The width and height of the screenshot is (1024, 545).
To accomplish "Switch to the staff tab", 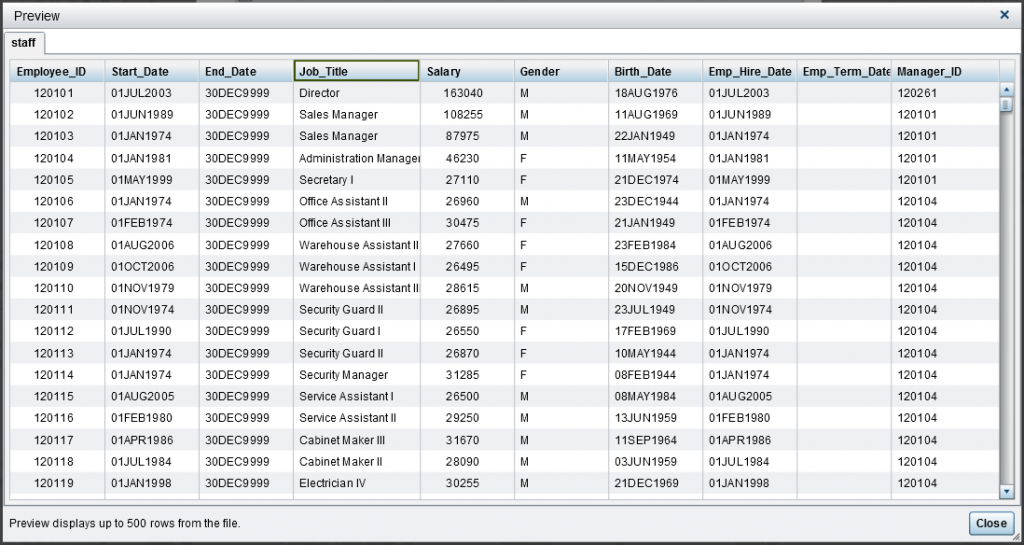I will click(23, 43).
